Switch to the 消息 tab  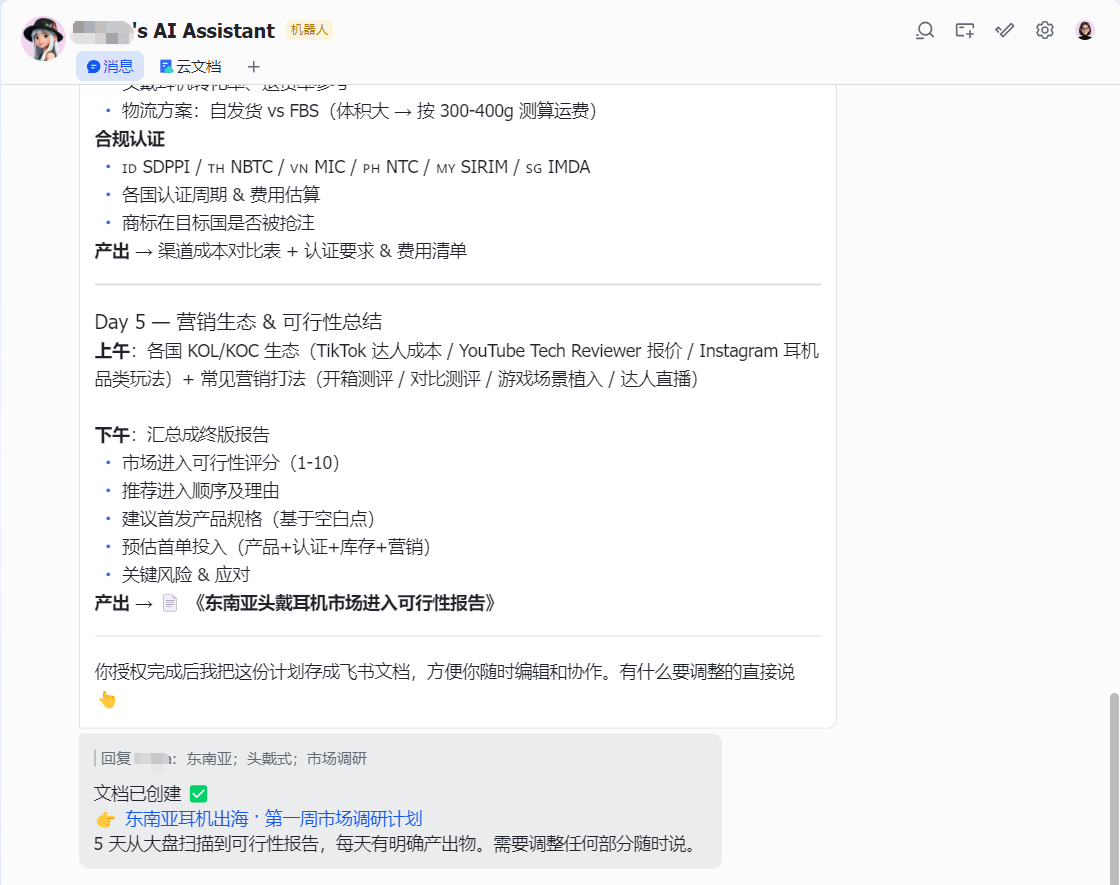(110, 67)
